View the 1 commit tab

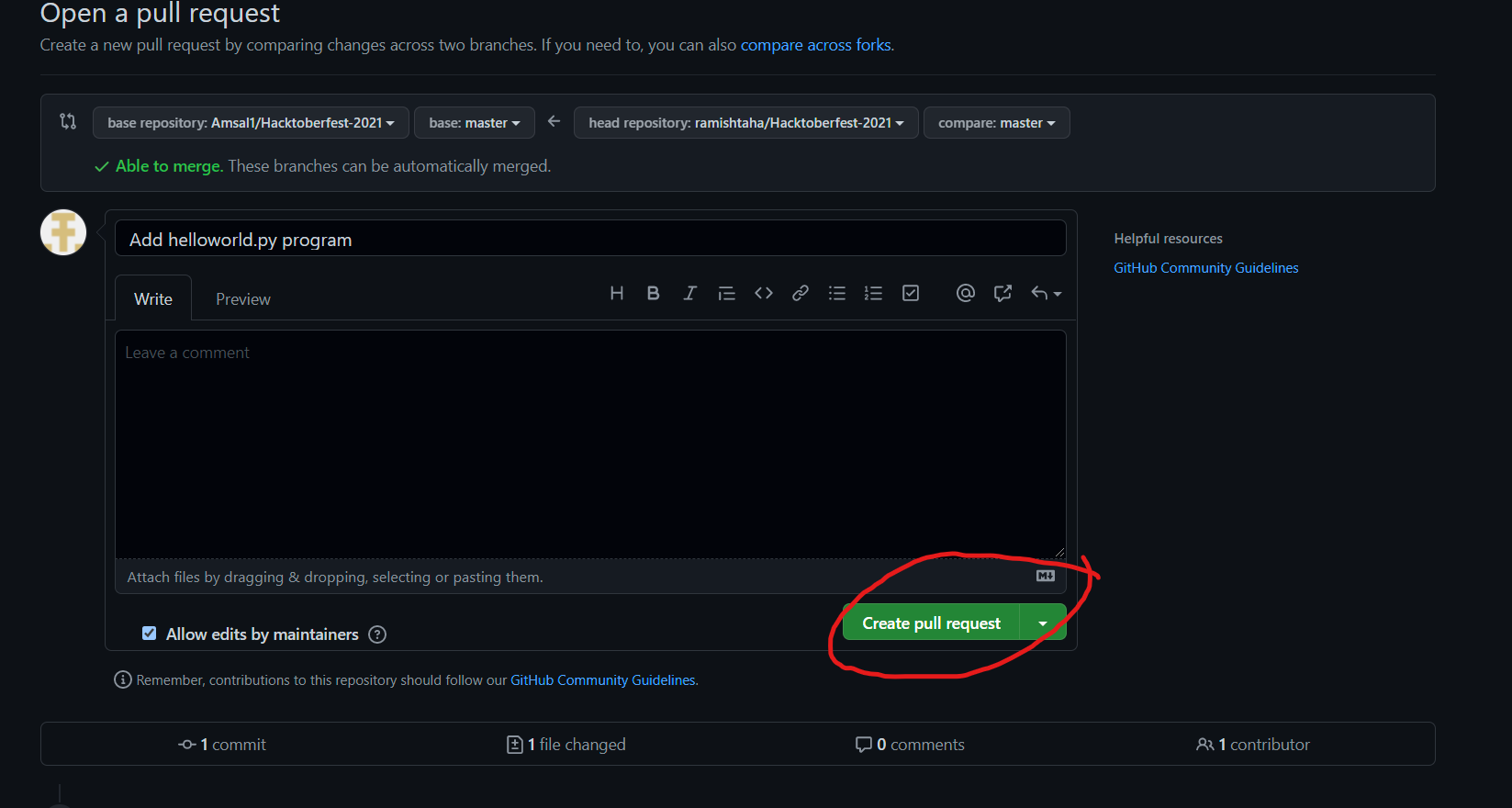pos(222,744)
